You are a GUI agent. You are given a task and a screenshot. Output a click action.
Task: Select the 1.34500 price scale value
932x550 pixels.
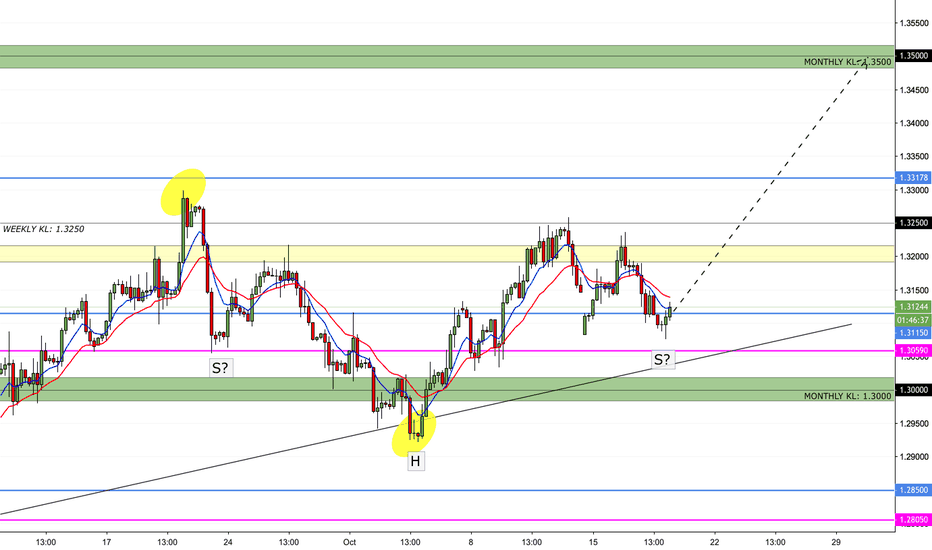914,90
